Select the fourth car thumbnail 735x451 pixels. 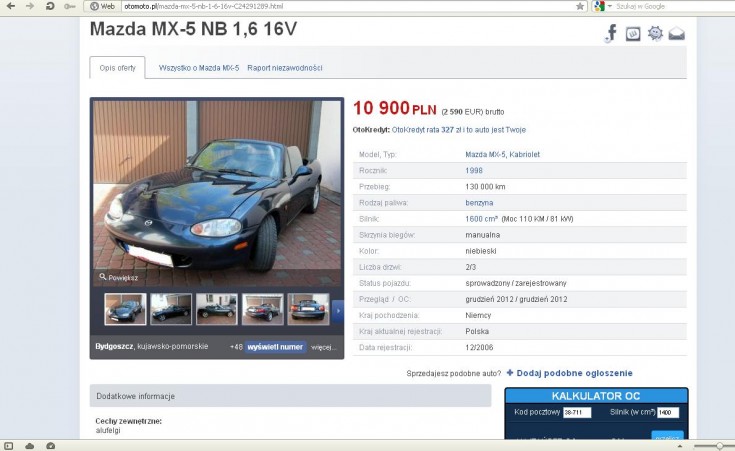point(262,309)
